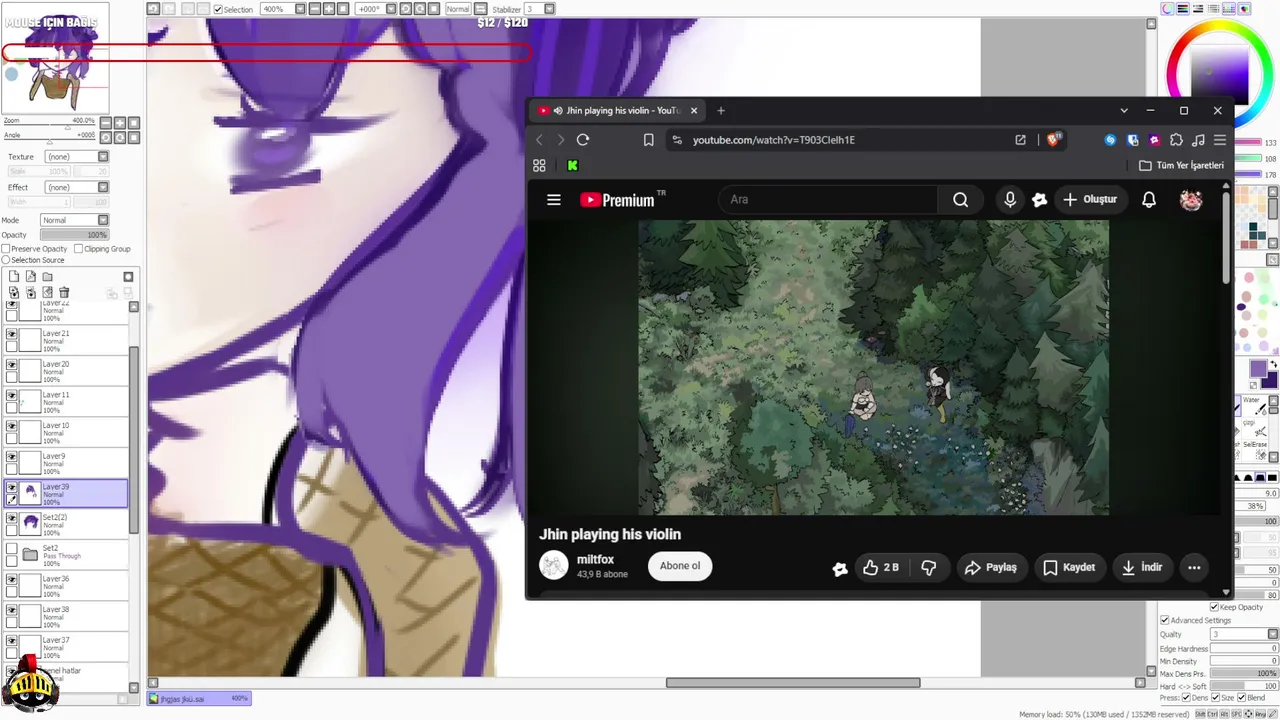1280x720 pixels.
Task: Click the Abone ol subscribe button
Action: click(680, 566)
